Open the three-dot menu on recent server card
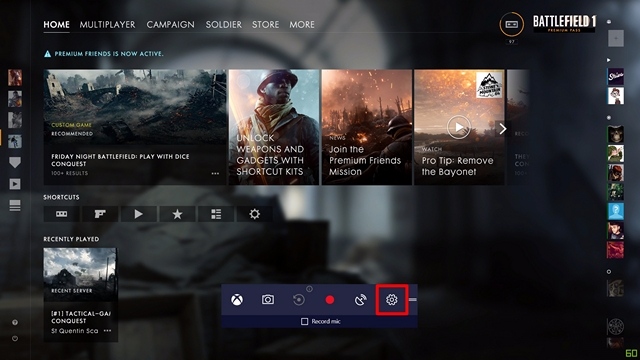 click(107, 331)
